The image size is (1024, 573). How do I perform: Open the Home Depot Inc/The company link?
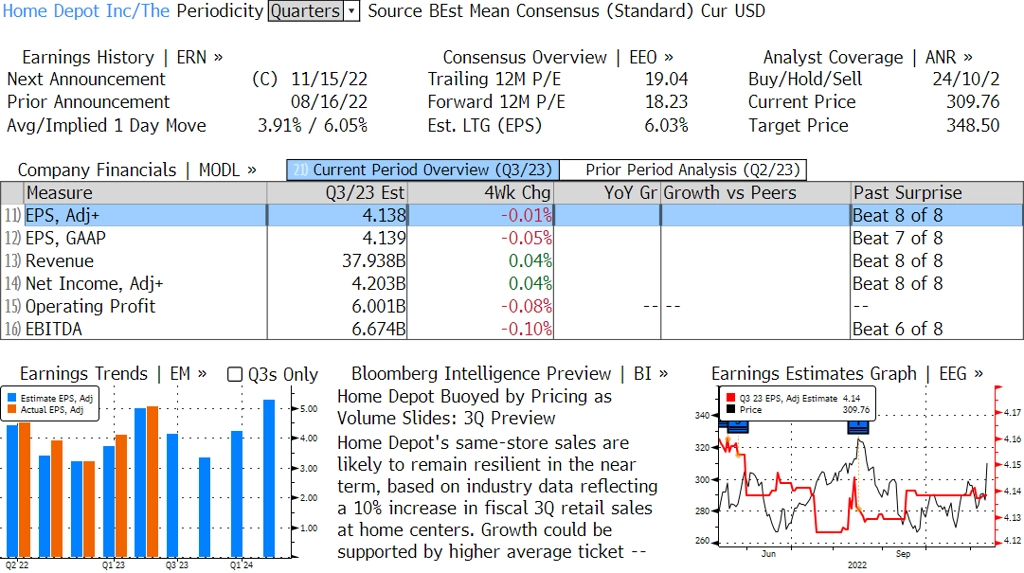coord(86,11)
